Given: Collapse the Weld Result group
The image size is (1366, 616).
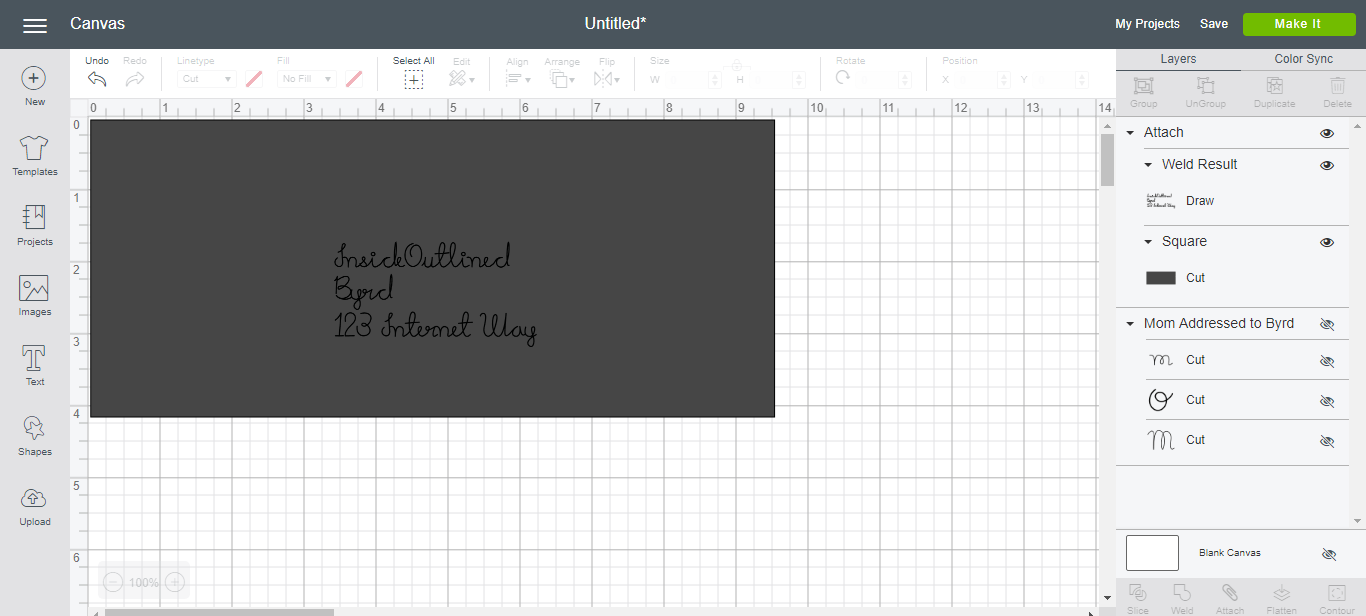Looking at the screenshot, I should 1147,164.
